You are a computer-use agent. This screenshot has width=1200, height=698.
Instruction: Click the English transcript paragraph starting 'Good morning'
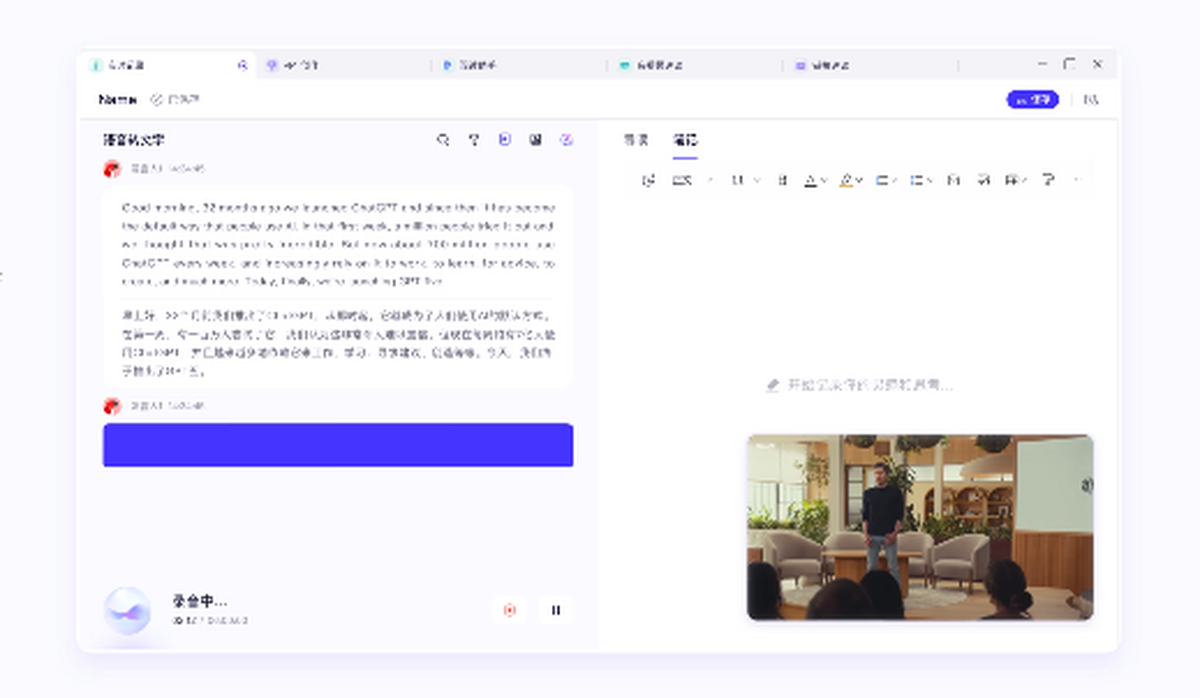pyautogui.click(x=338, y=244)
